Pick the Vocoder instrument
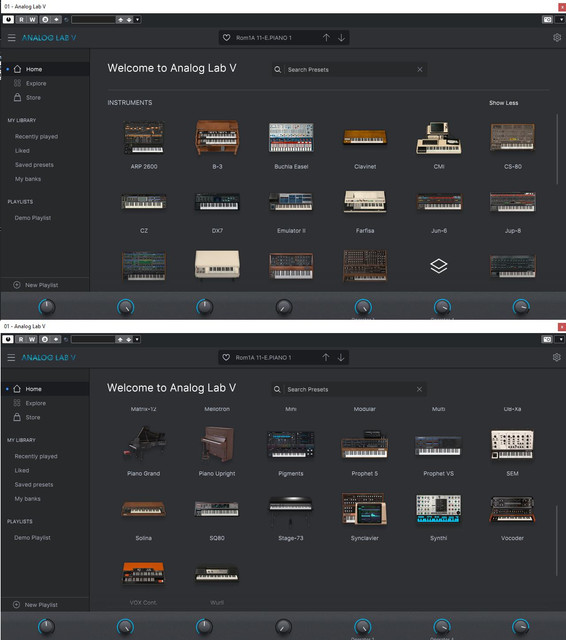 click(512, 509)
